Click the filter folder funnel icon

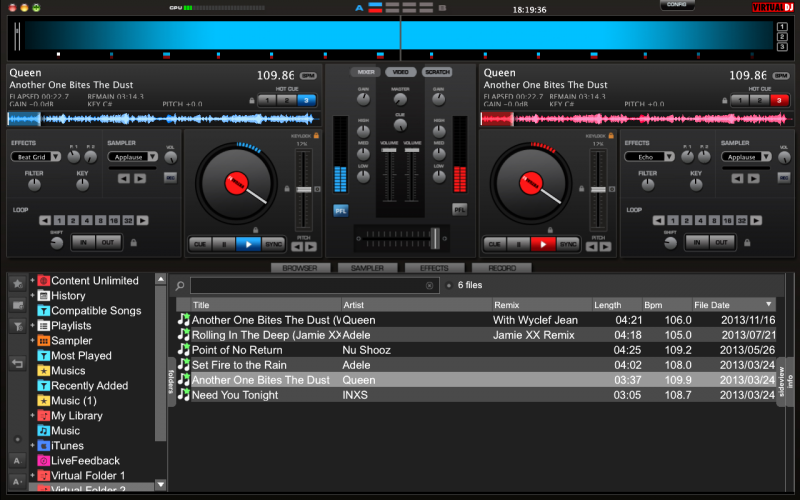17,326
